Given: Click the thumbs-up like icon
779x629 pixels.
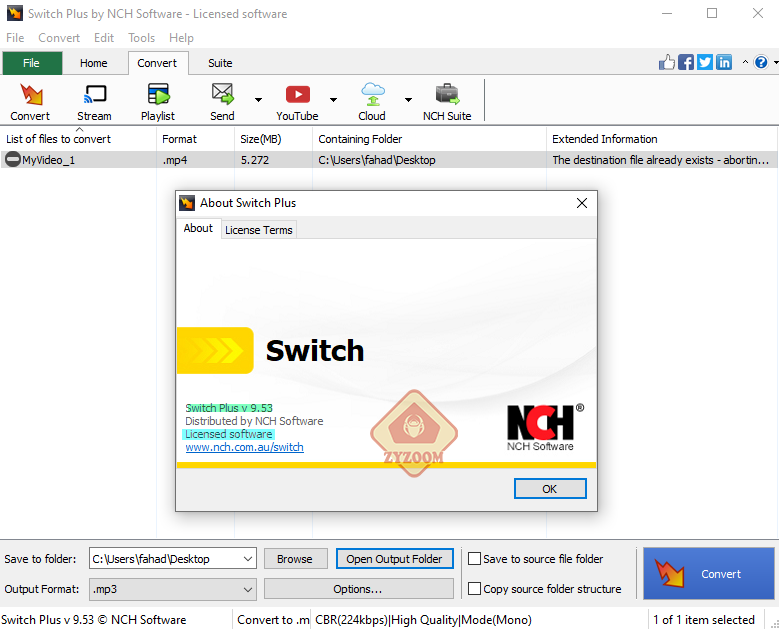Looking at the screenshot, I should point(667,62).
